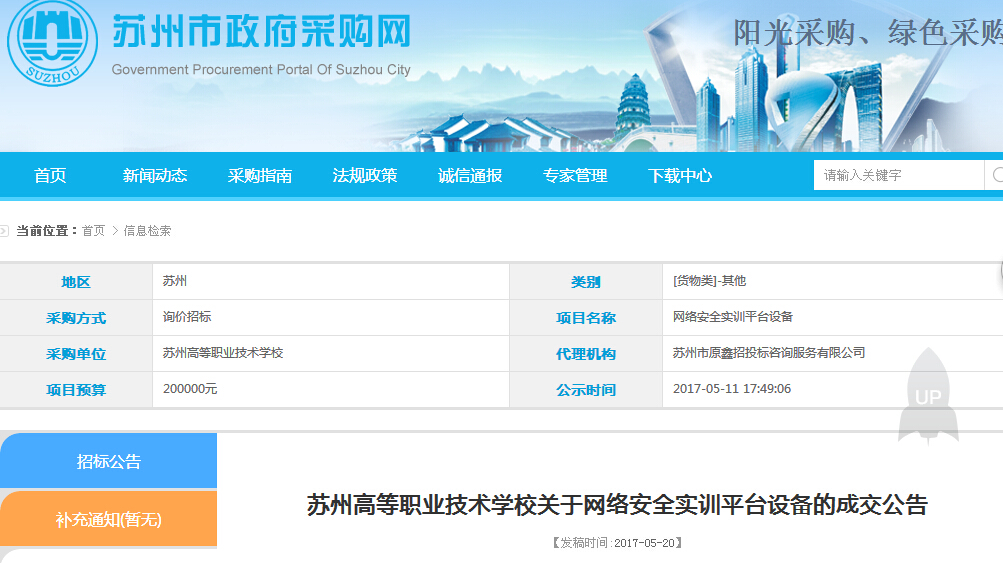Click the 苏州市原鑫招投标咨询服务有限公司 agency value

tap(769, 353)
